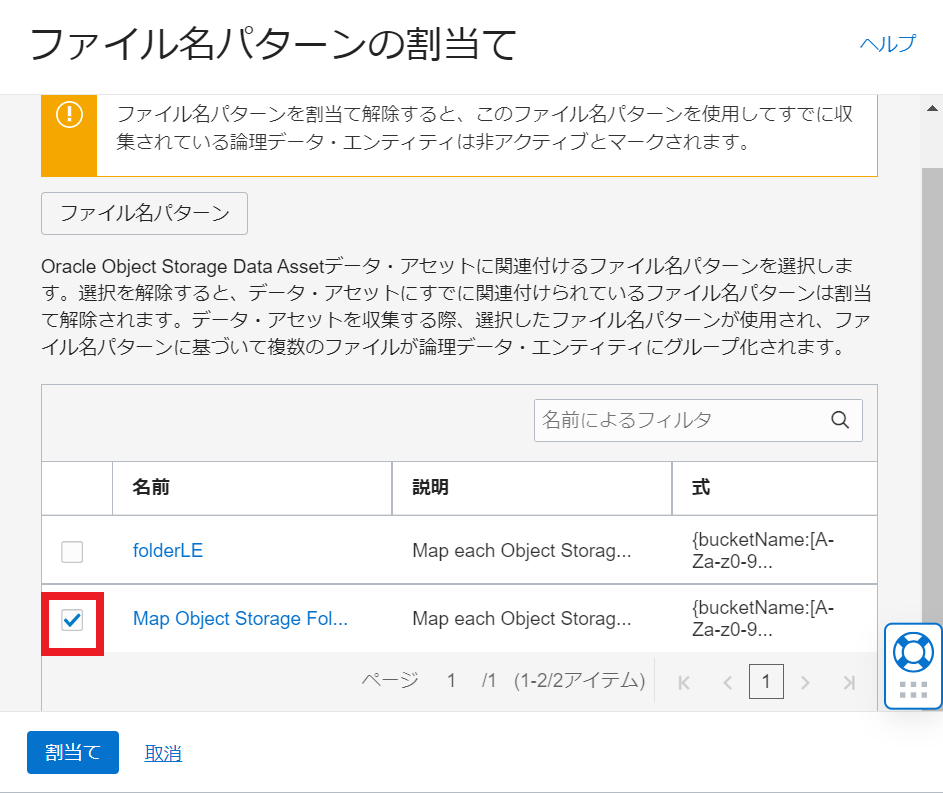Check the folderLE row checkbox
The image size is (943, 793).
click(x=72, y=551)
